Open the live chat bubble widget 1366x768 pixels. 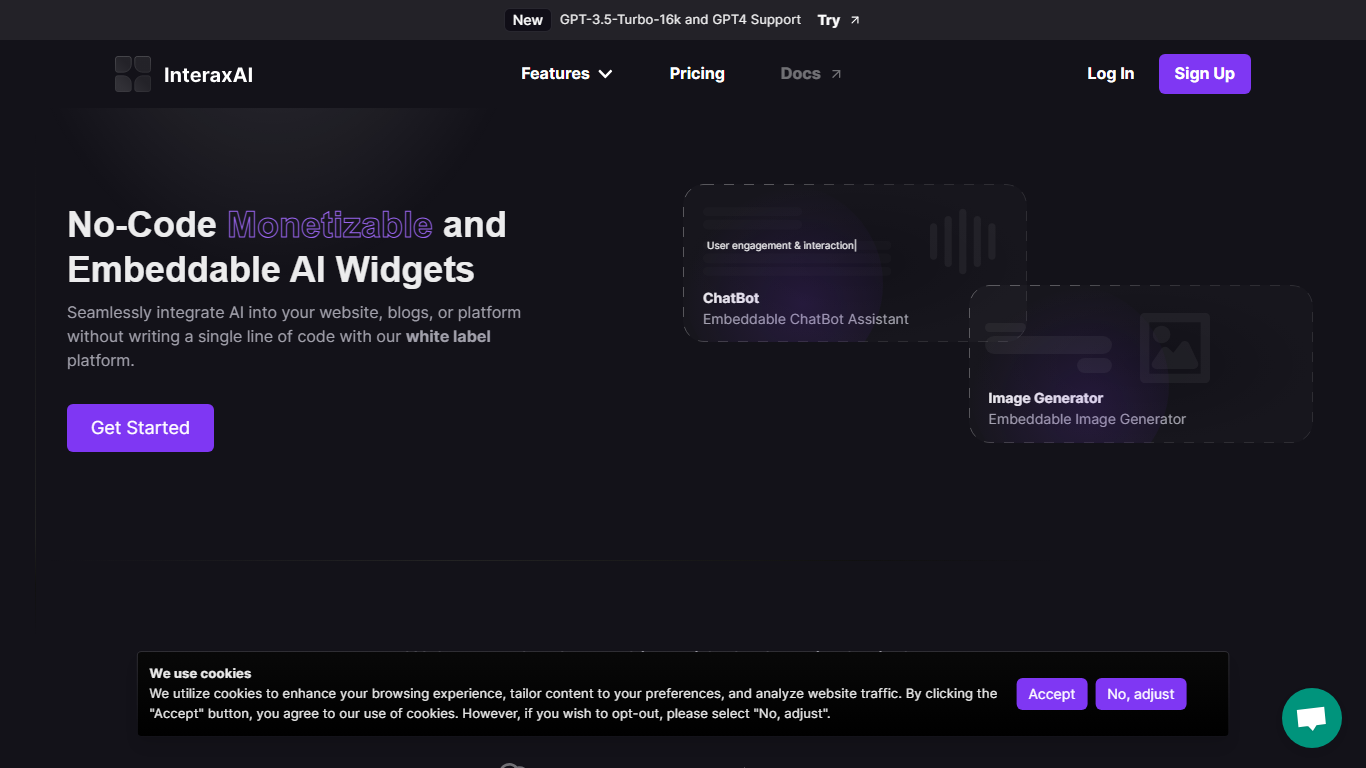[1311, 718]
